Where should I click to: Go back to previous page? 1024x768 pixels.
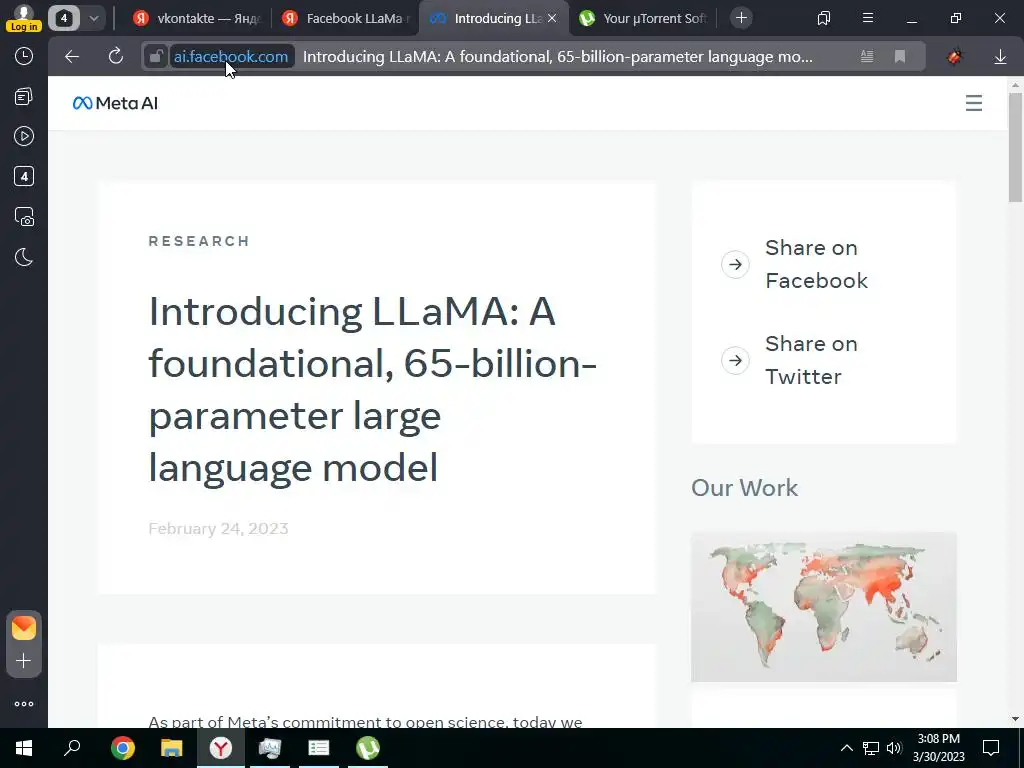coord(72,57)
